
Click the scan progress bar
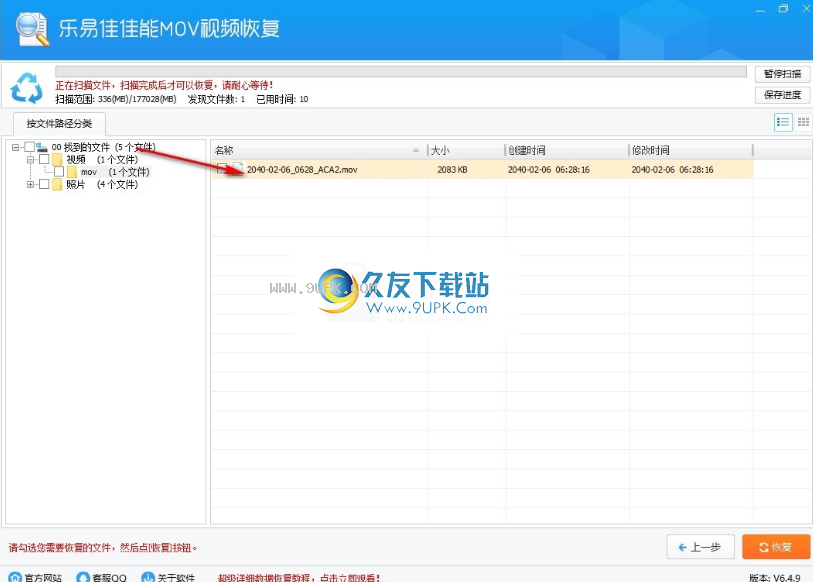pyautogui.click(x=401, y=72)
